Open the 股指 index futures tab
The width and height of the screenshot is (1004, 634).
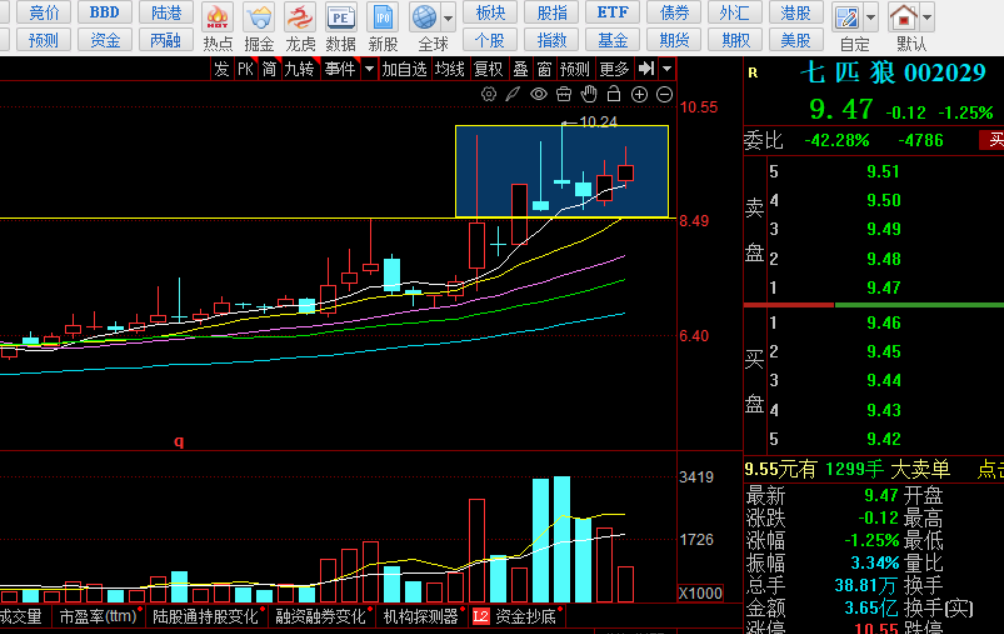click(551, 12)
